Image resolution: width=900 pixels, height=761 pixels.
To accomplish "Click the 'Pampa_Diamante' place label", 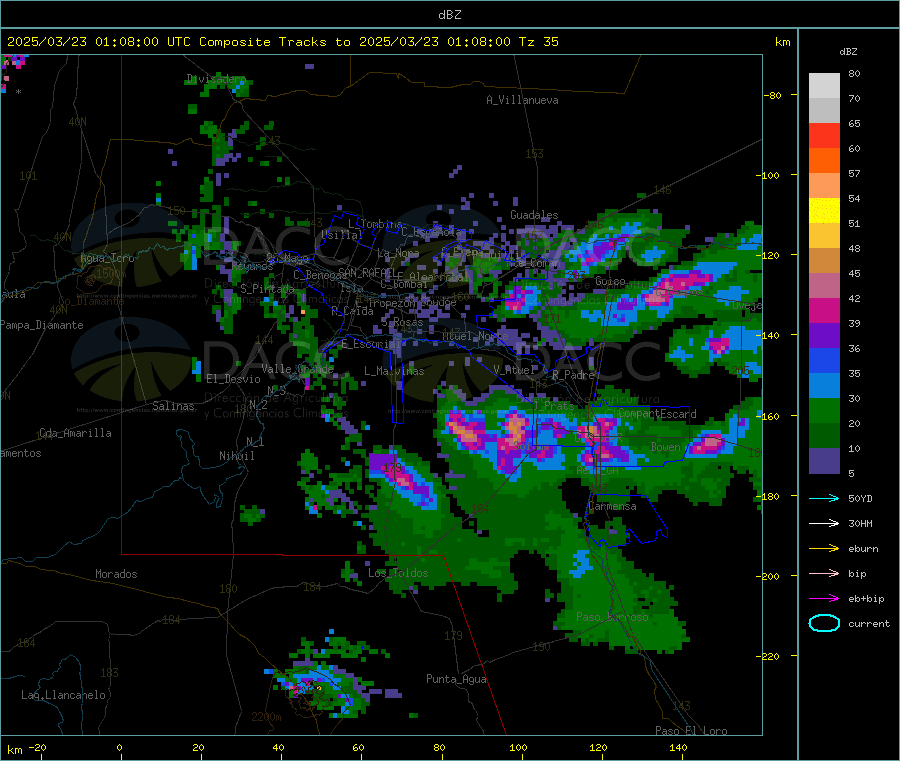I will [x=42, y=325].
